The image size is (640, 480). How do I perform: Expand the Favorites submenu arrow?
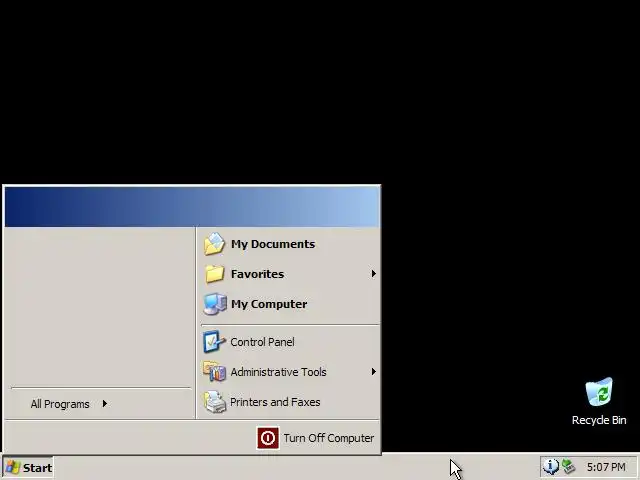click(373, 274)
